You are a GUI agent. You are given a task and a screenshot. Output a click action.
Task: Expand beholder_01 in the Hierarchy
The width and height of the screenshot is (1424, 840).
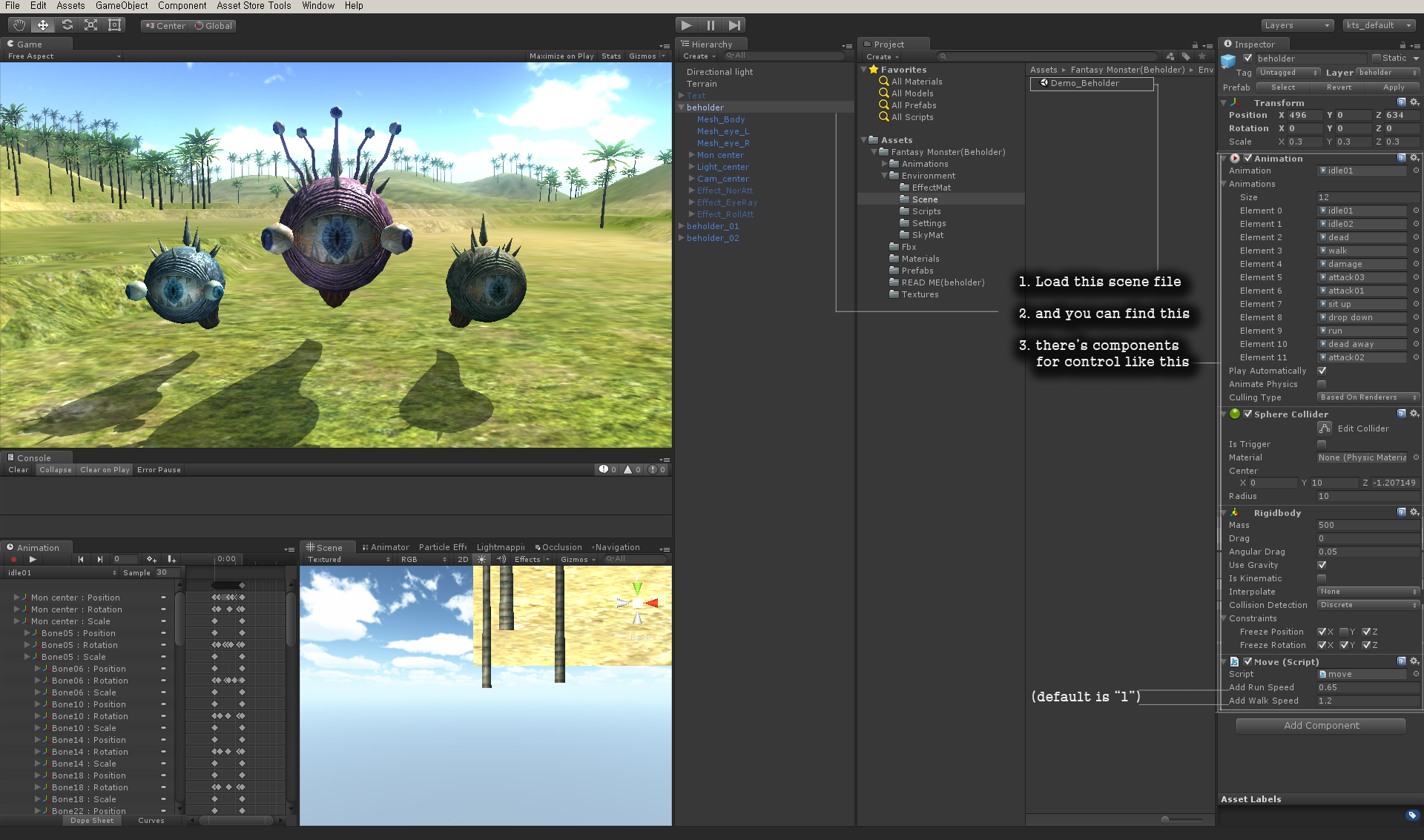coord(681,226)
